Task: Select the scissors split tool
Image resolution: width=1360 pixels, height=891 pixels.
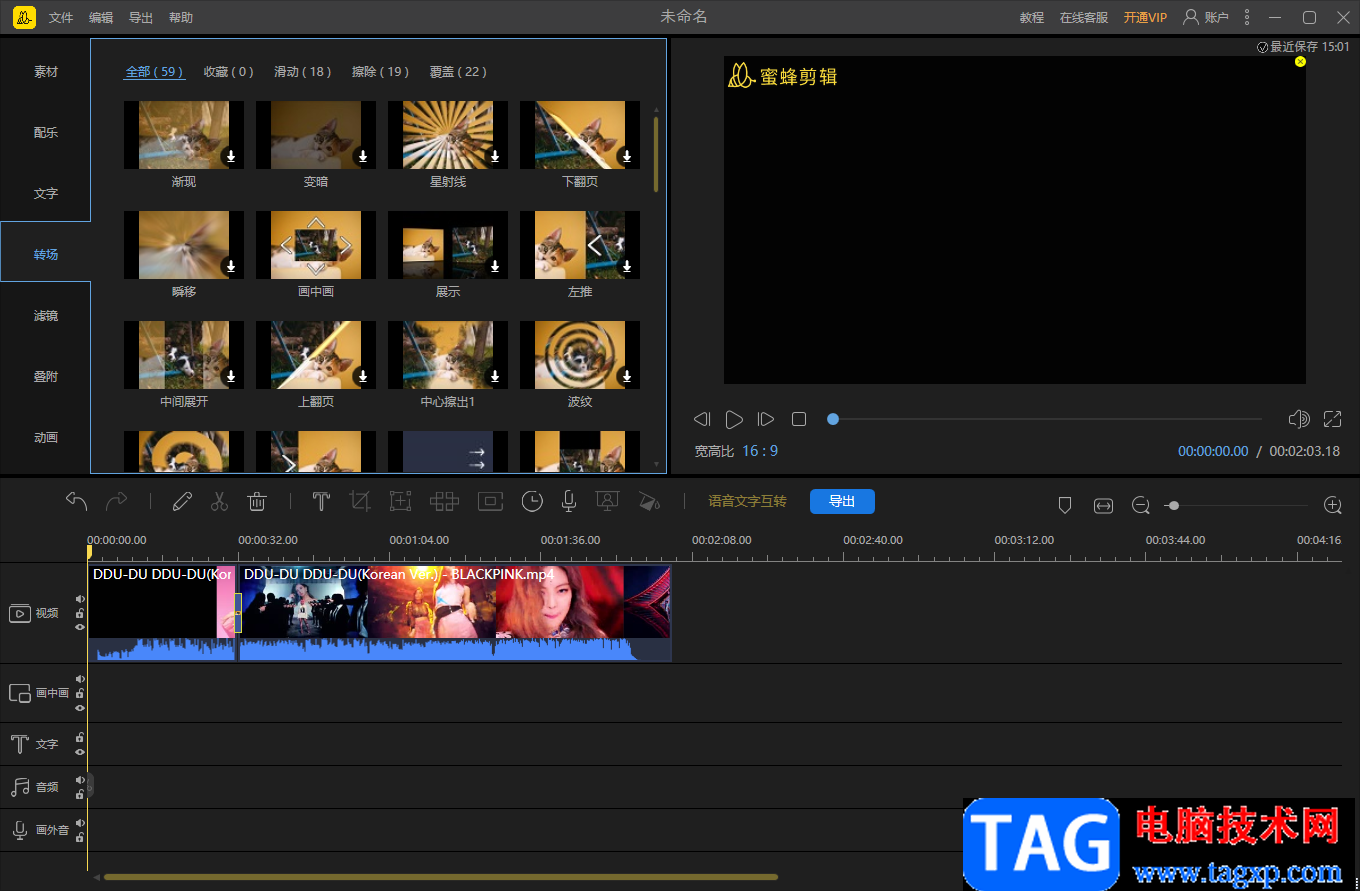Action: (219, 502)
